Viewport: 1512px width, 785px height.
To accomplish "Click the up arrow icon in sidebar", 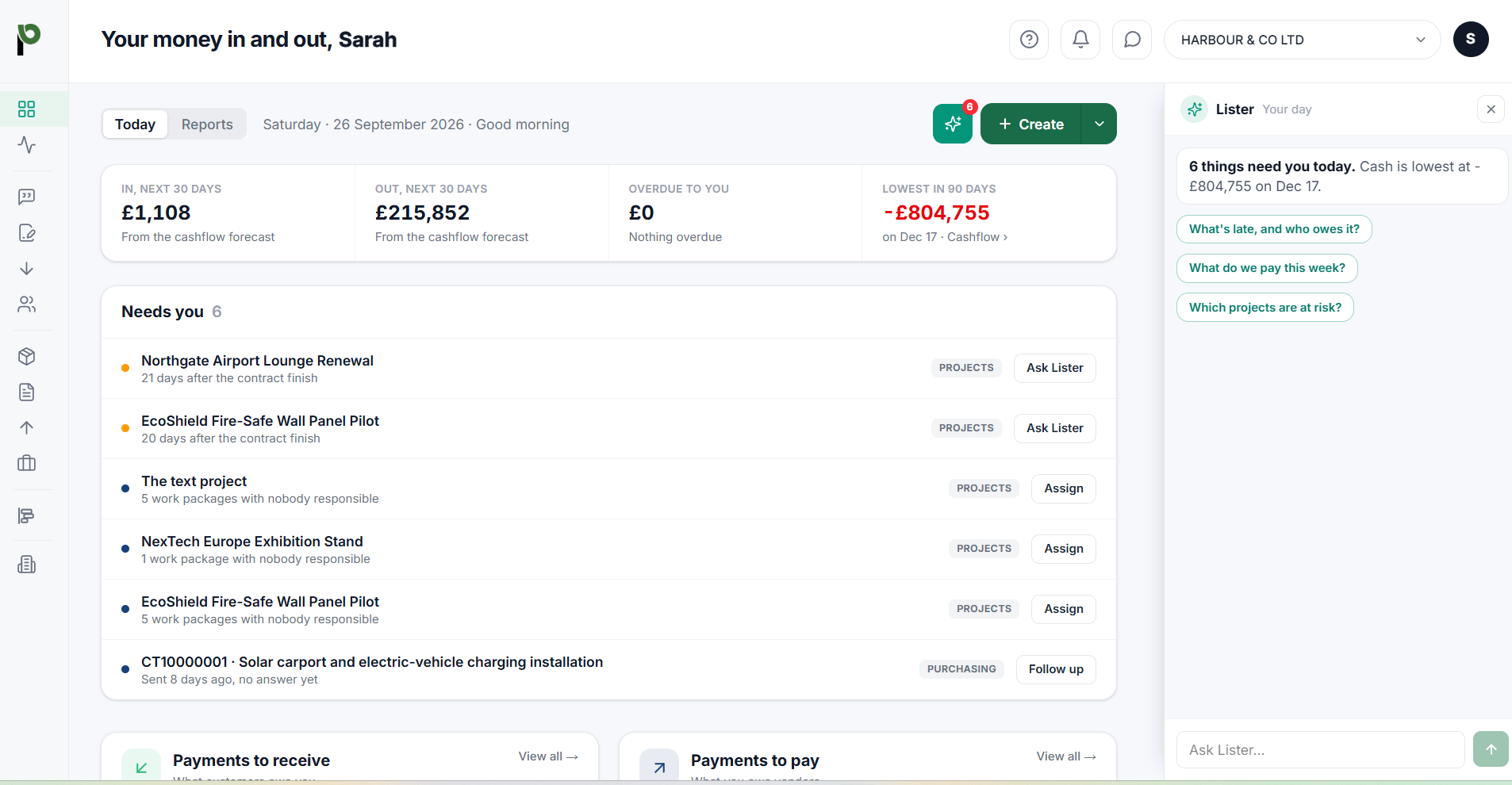I will [x=27, y=428].
